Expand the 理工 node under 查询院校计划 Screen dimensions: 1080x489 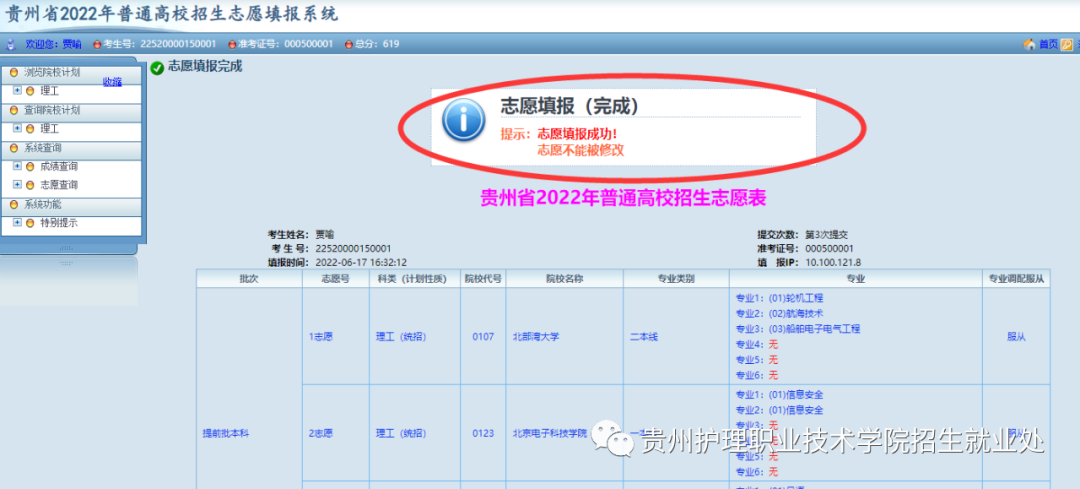pyautogui.click(x=17, y=128)
